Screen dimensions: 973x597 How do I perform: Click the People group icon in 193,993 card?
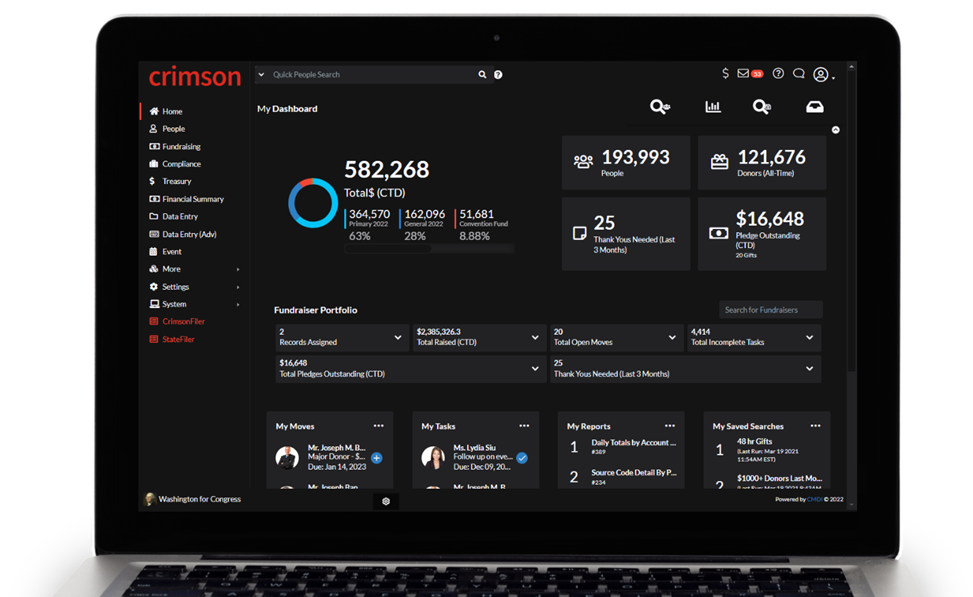583,162
